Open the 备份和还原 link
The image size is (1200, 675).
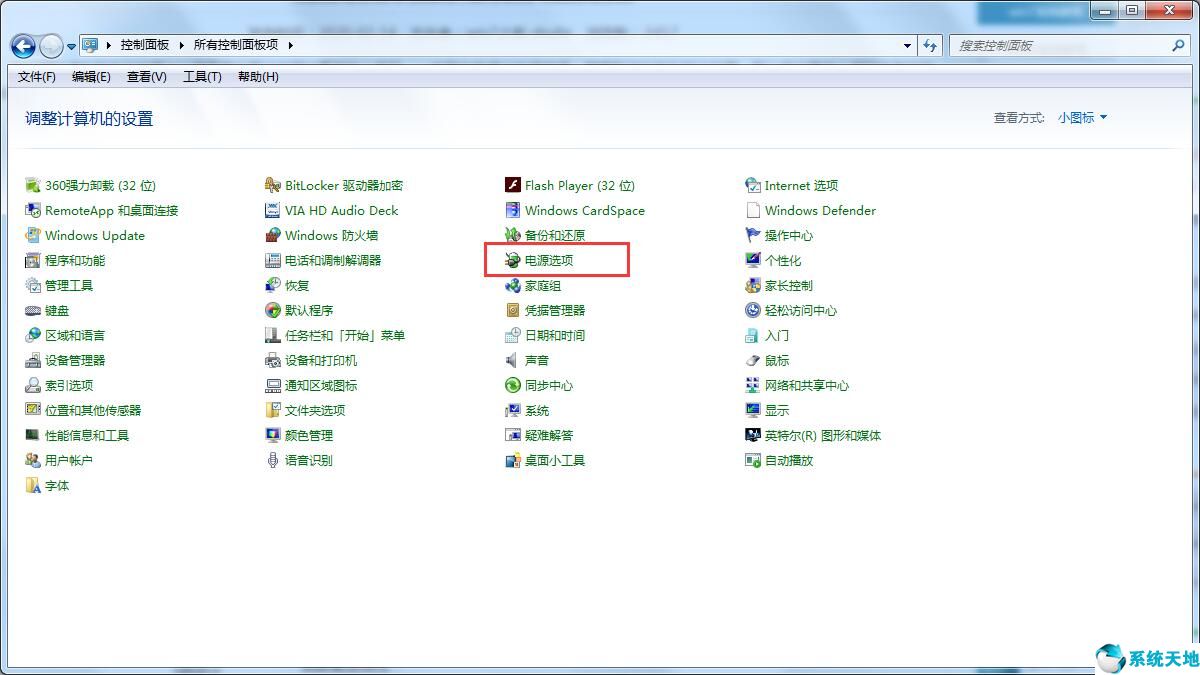(x=555, y=235)
